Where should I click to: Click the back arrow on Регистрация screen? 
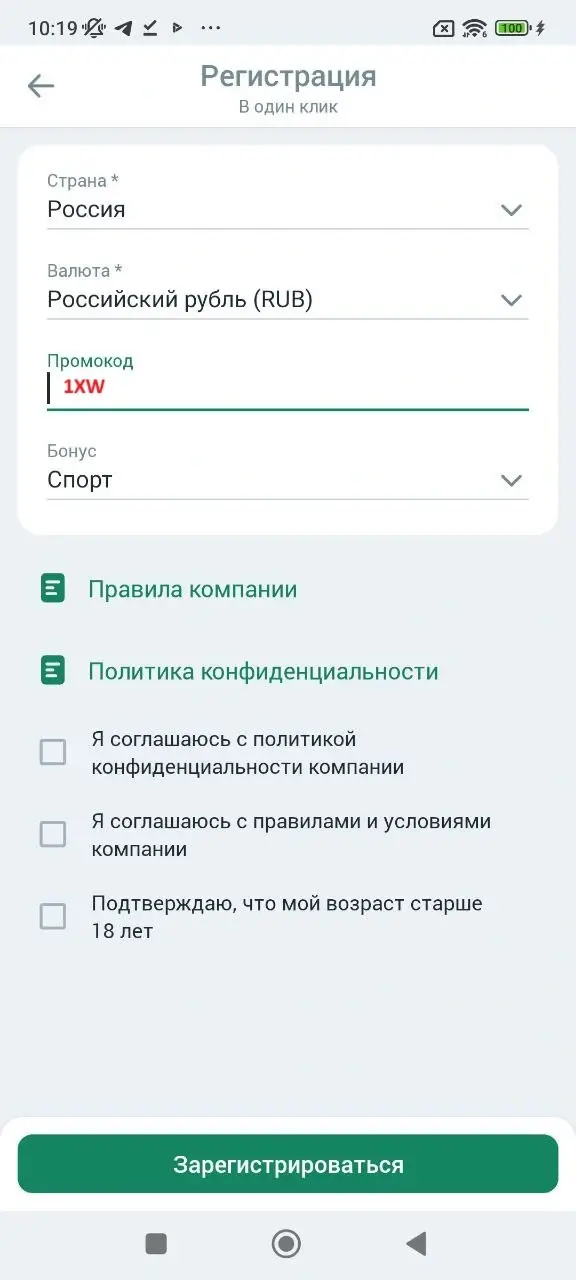point(40,85)
